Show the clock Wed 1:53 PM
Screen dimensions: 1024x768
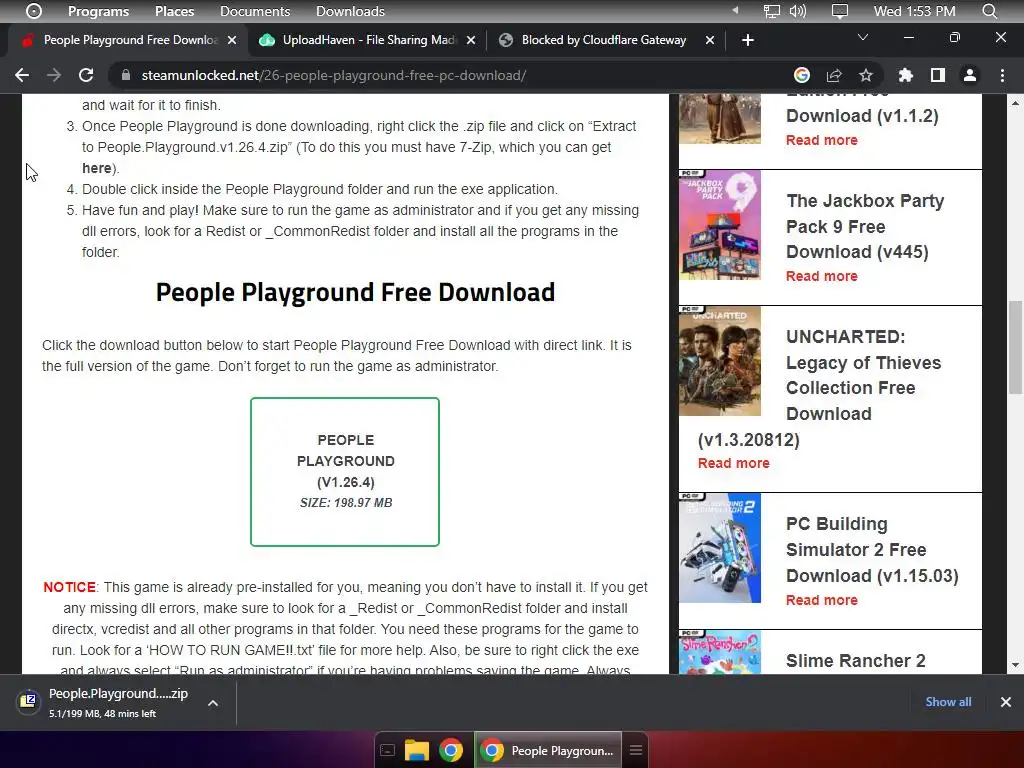pyautogui.click(x=914, y=11)
